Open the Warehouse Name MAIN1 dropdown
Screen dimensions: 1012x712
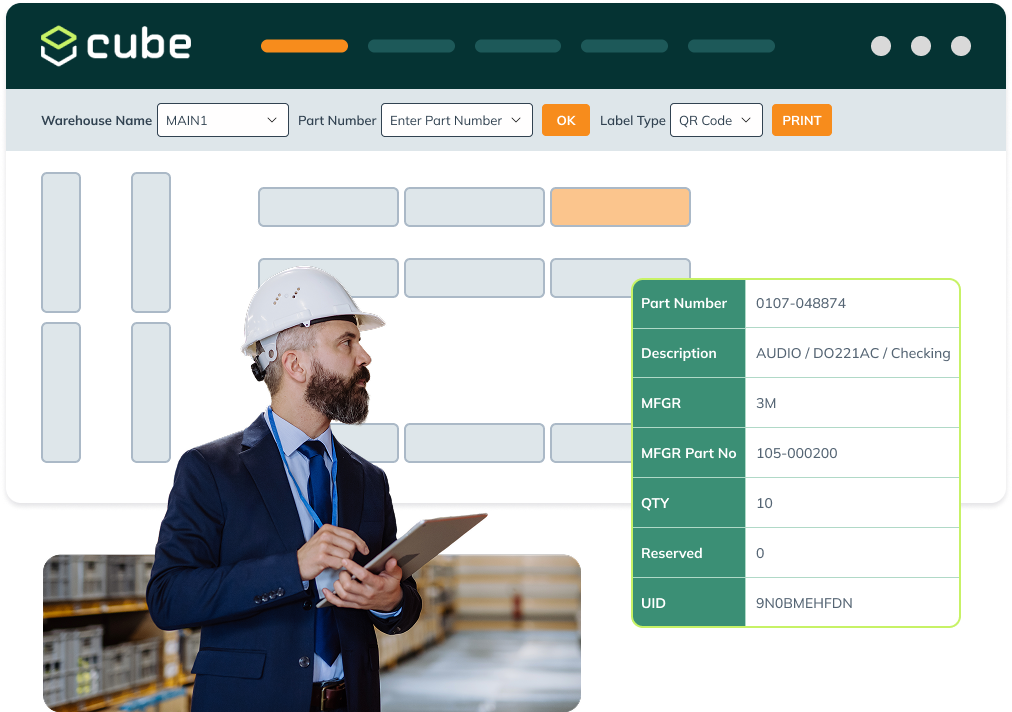222,120
